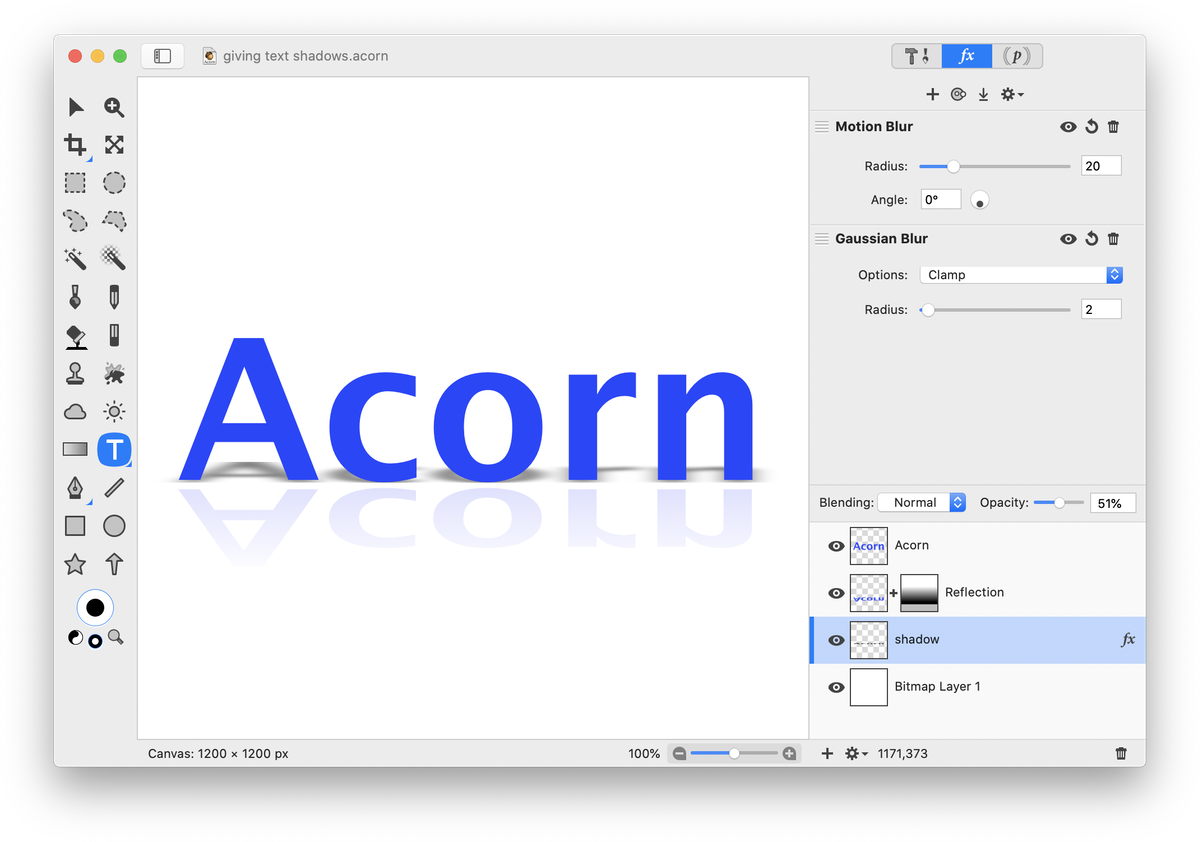The height and width of the screenshot is (842, 1200).
Task: Open the layer gear options menu
Action: coord(856,753)
